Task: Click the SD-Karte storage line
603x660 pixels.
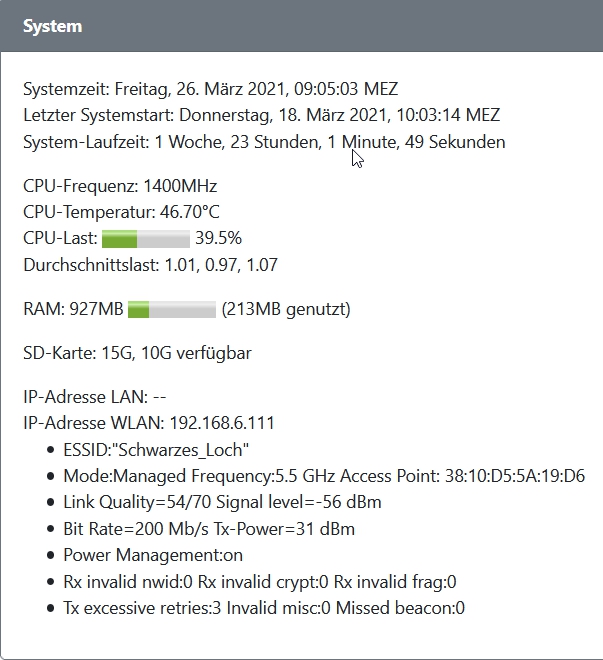Action: click(137, 353)
